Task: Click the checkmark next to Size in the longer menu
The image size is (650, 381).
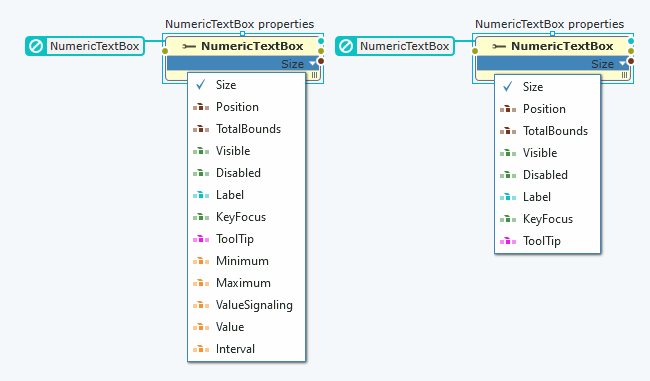Action: tap(201, 85)
